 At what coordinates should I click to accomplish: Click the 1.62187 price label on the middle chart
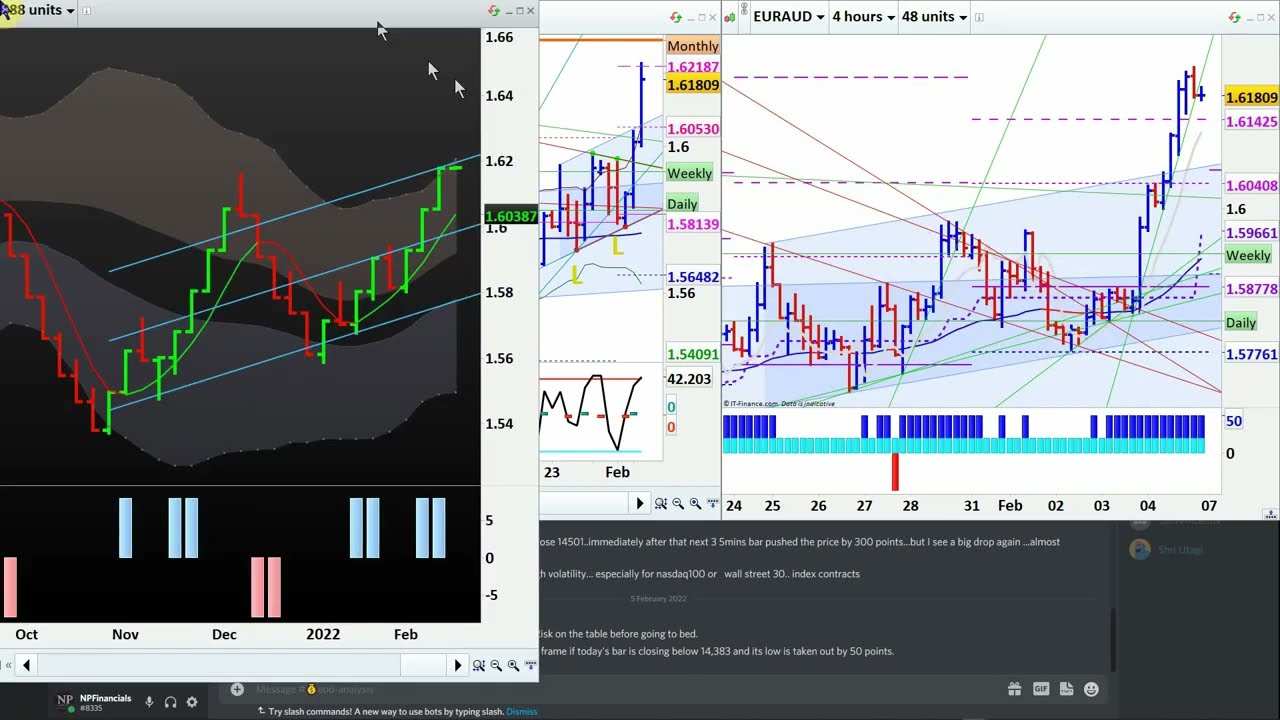(693, 67)
